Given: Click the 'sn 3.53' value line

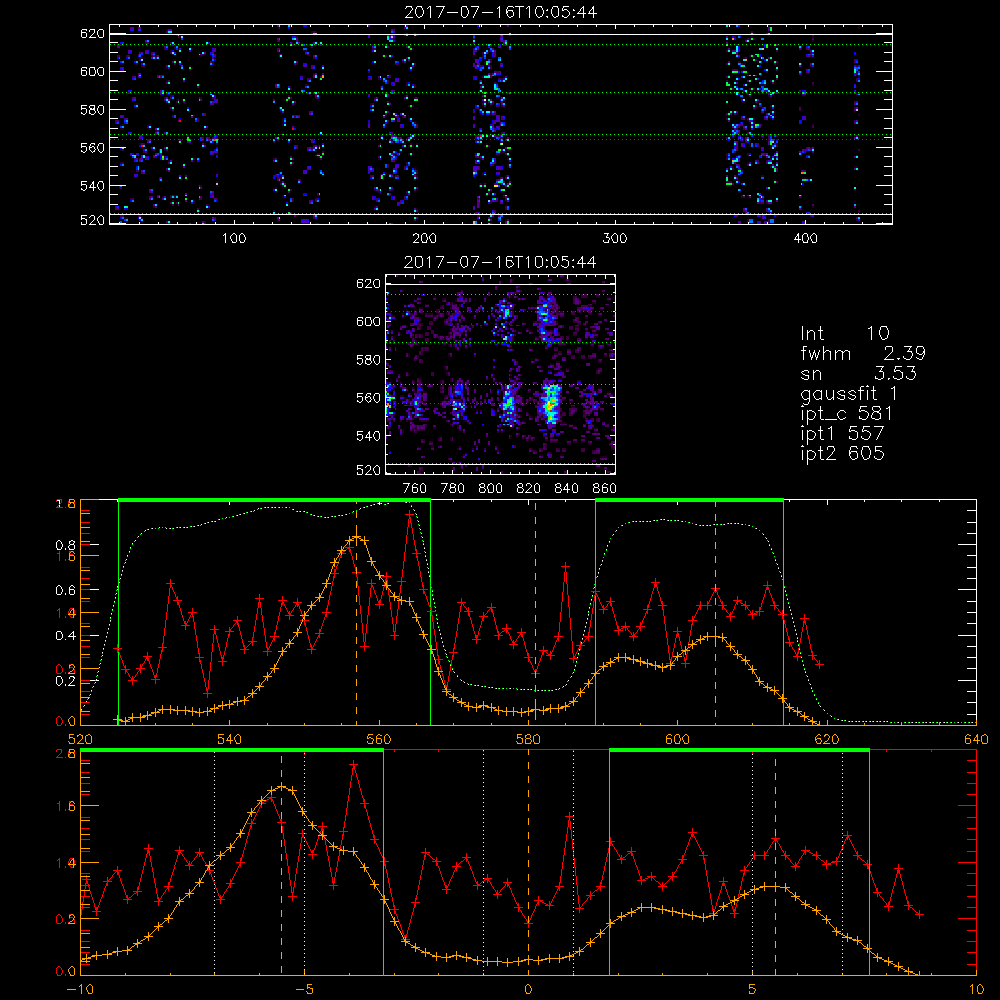Looking at the screenshot, I should coord(858,373).
